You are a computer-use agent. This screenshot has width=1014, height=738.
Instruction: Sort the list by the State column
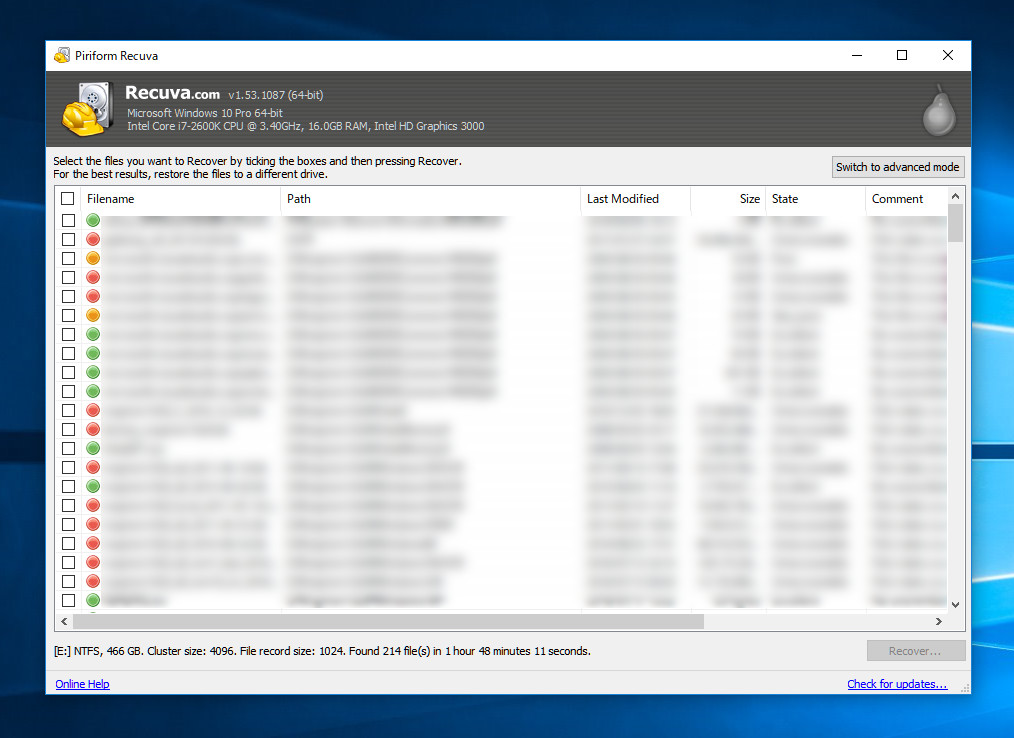(x=815, y=199)
